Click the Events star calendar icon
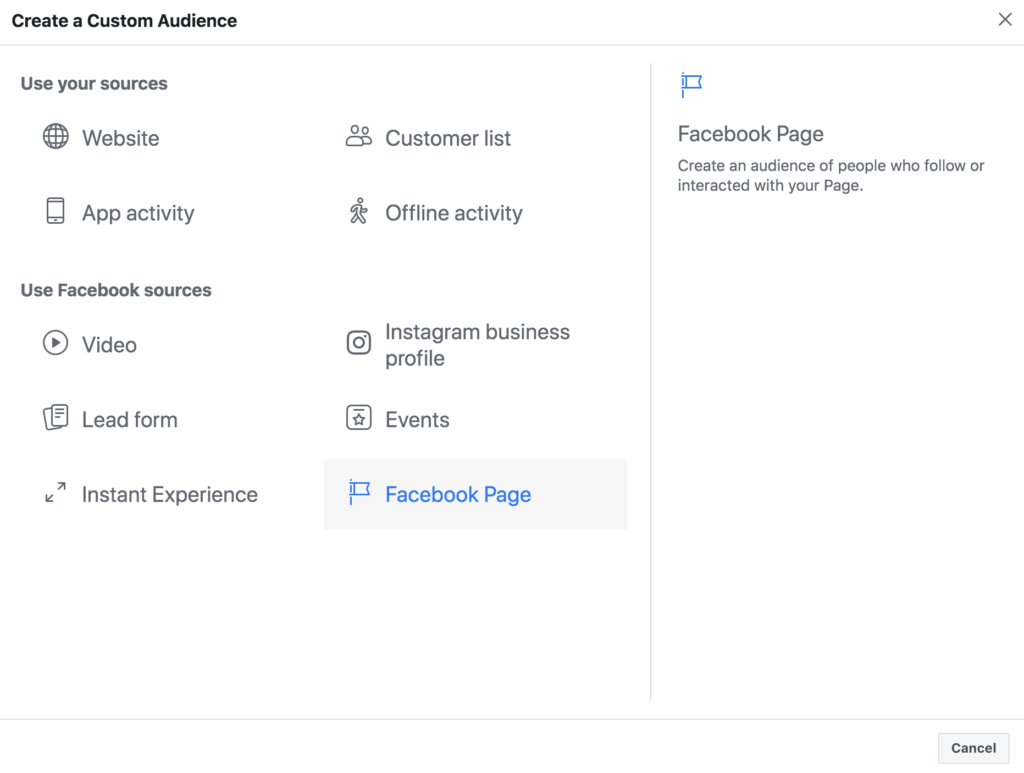 point(359,418)
